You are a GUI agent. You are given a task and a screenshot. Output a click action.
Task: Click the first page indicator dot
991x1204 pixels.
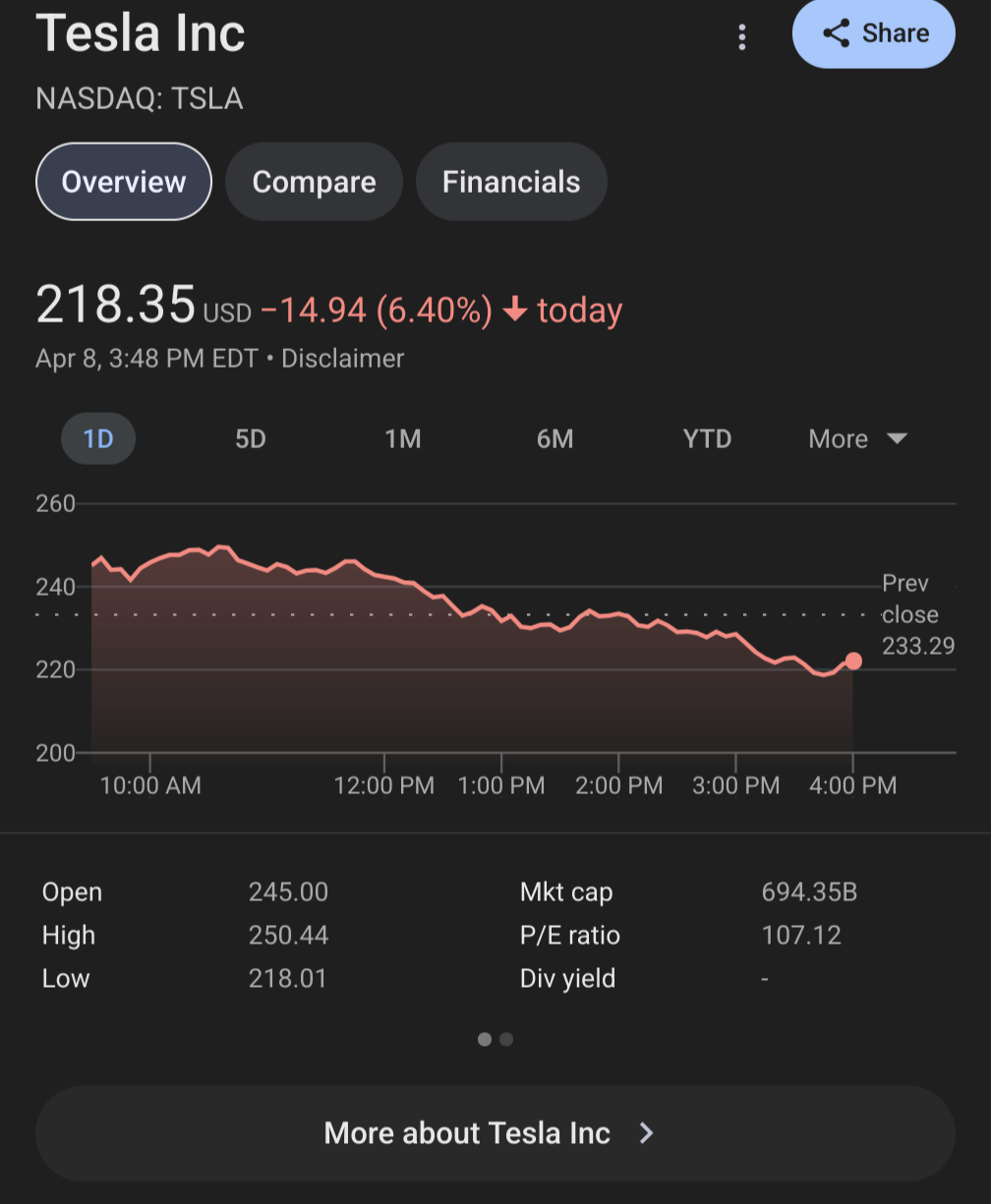[x=485, y=1039]
